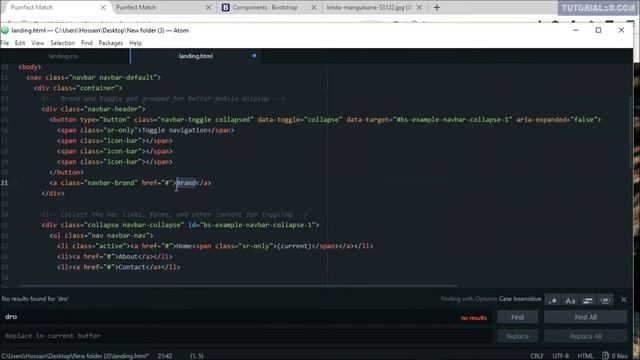Screen dimensions: 640x360
Task: Open the File menu
Action: click(x=5, y=43)
